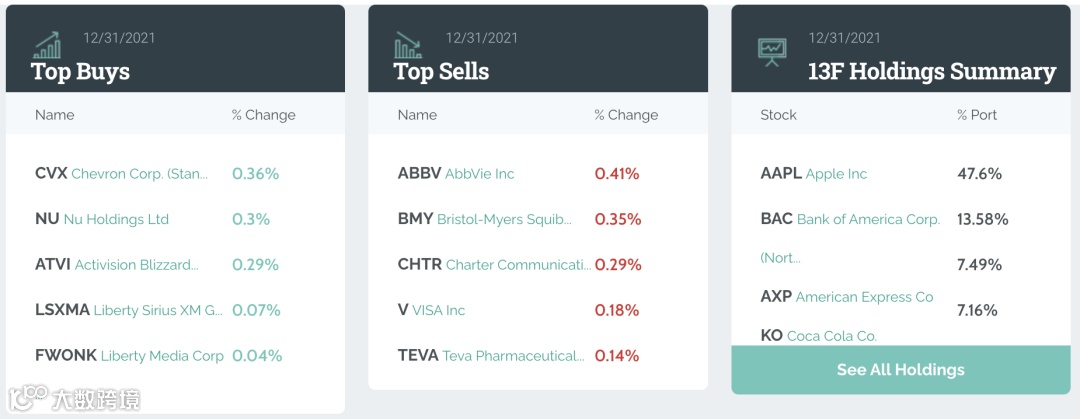
Task: Click the FWONK Liberty Media Corp link
Action: (x=129, y=356)
